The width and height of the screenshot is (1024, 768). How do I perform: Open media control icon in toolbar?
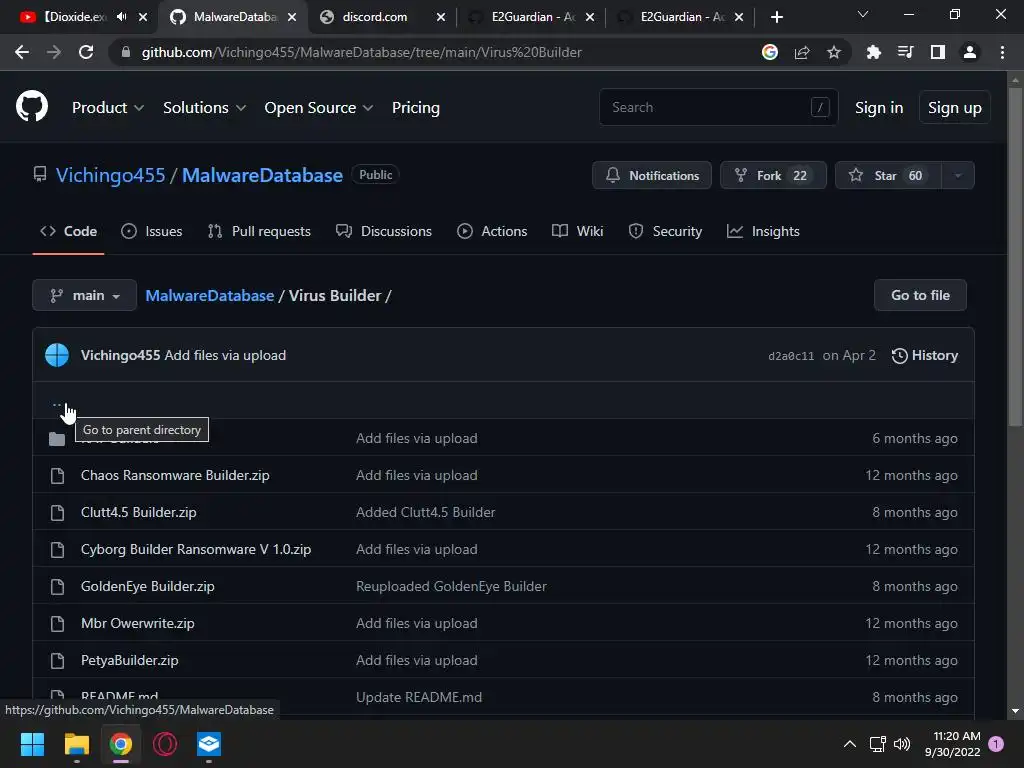click(x=905, y=52)
